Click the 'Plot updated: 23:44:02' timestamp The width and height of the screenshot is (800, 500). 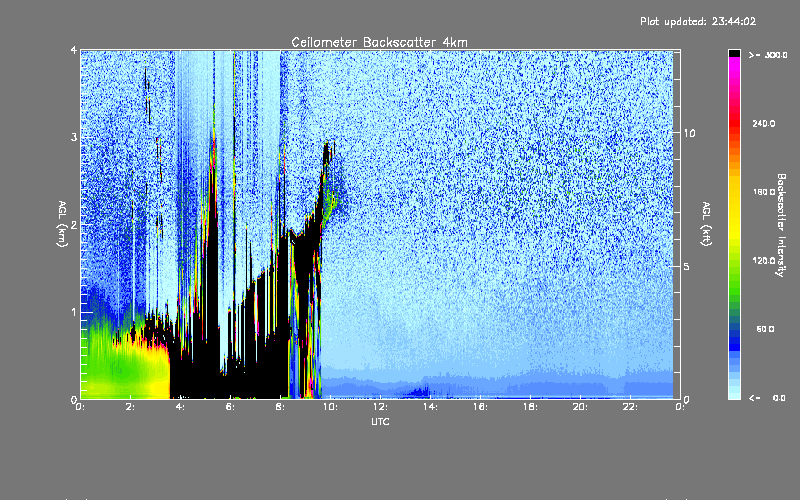click(698, 21)
